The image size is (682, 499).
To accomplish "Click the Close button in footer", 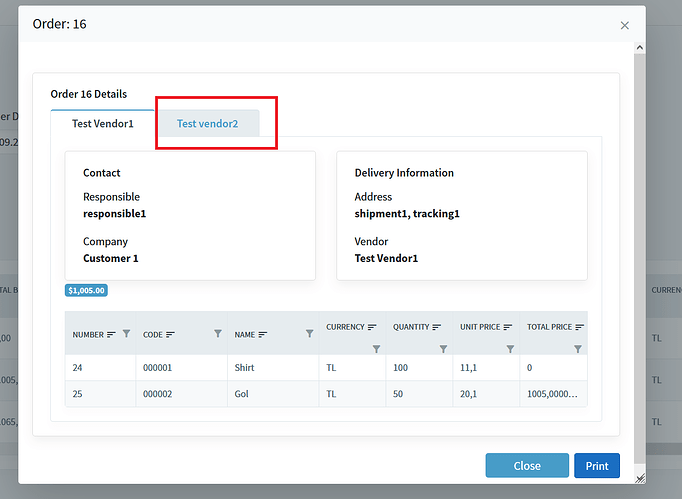I will [x=527, y=465].
